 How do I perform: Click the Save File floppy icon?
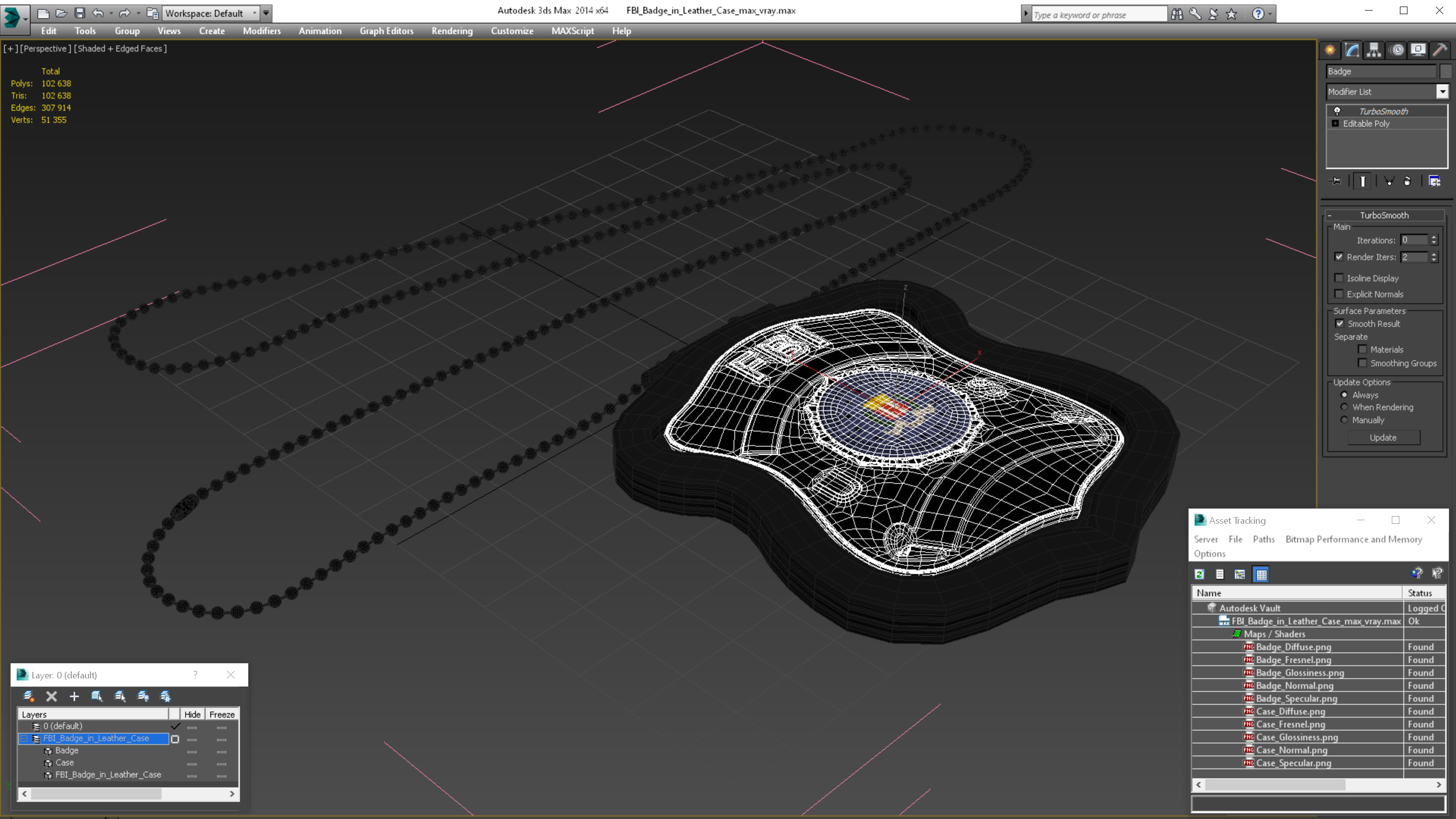click(x=80, y=13)
